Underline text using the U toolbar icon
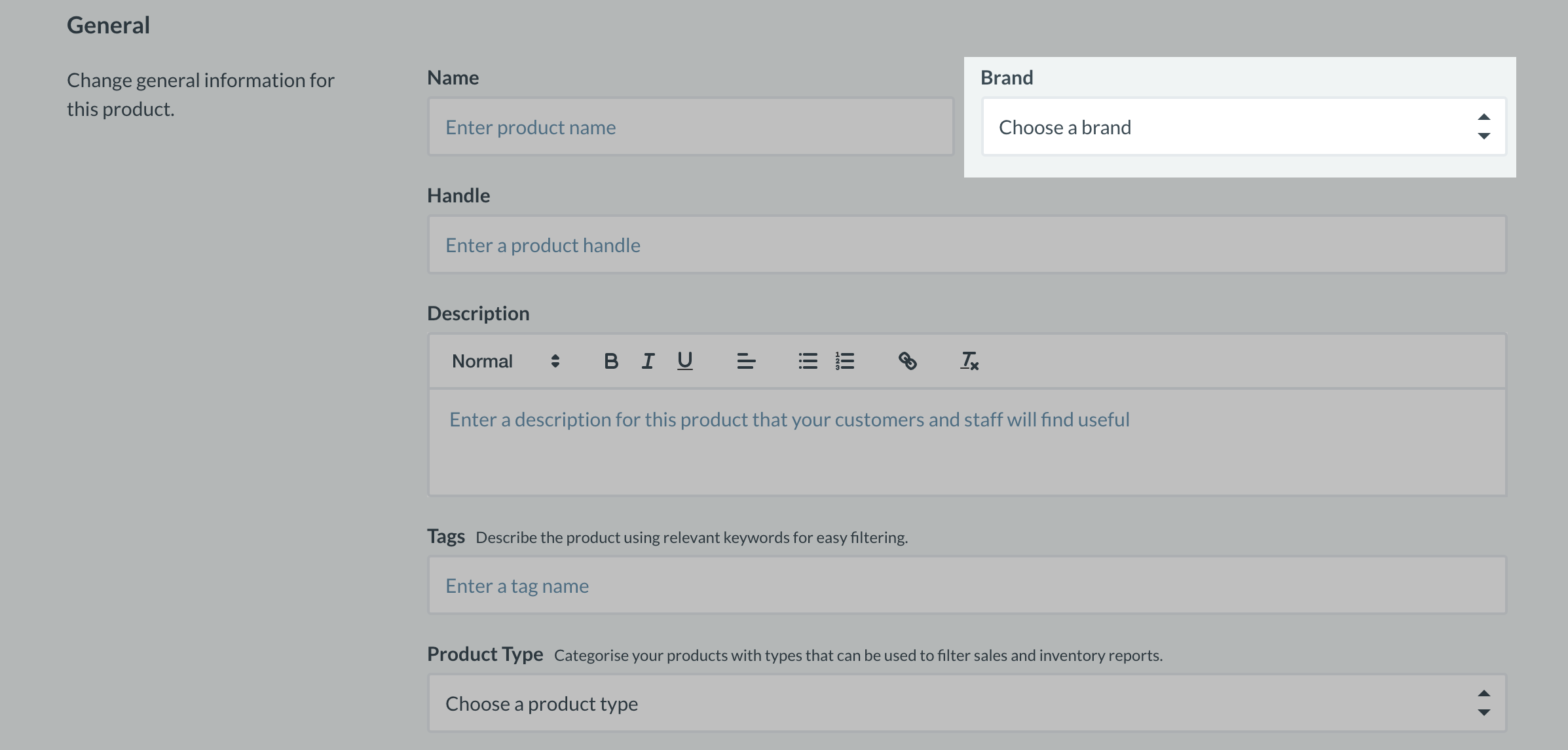 pyautogui.click(x=684, y=361)
